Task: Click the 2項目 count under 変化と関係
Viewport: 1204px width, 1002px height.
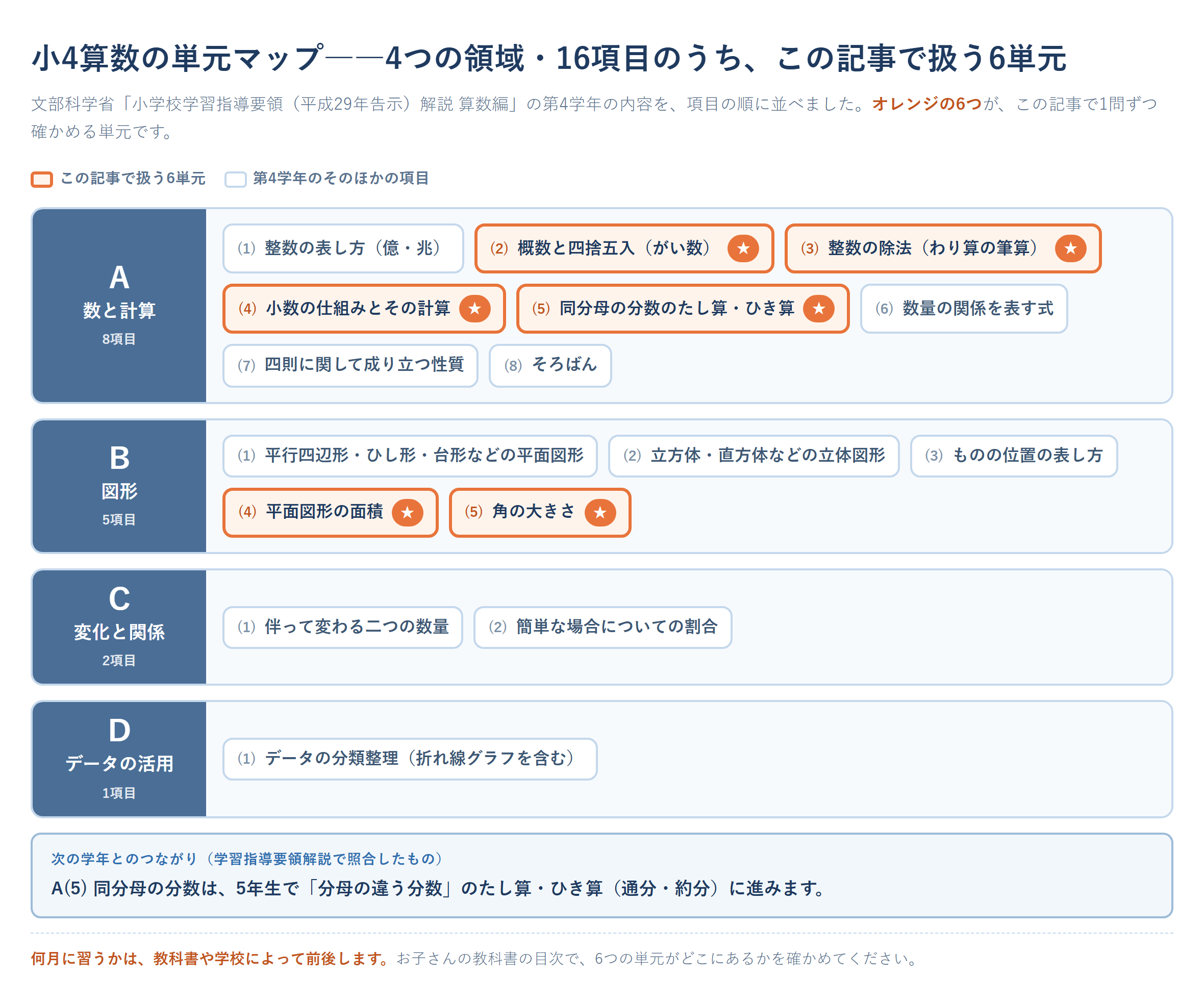Action: (119, 660)
